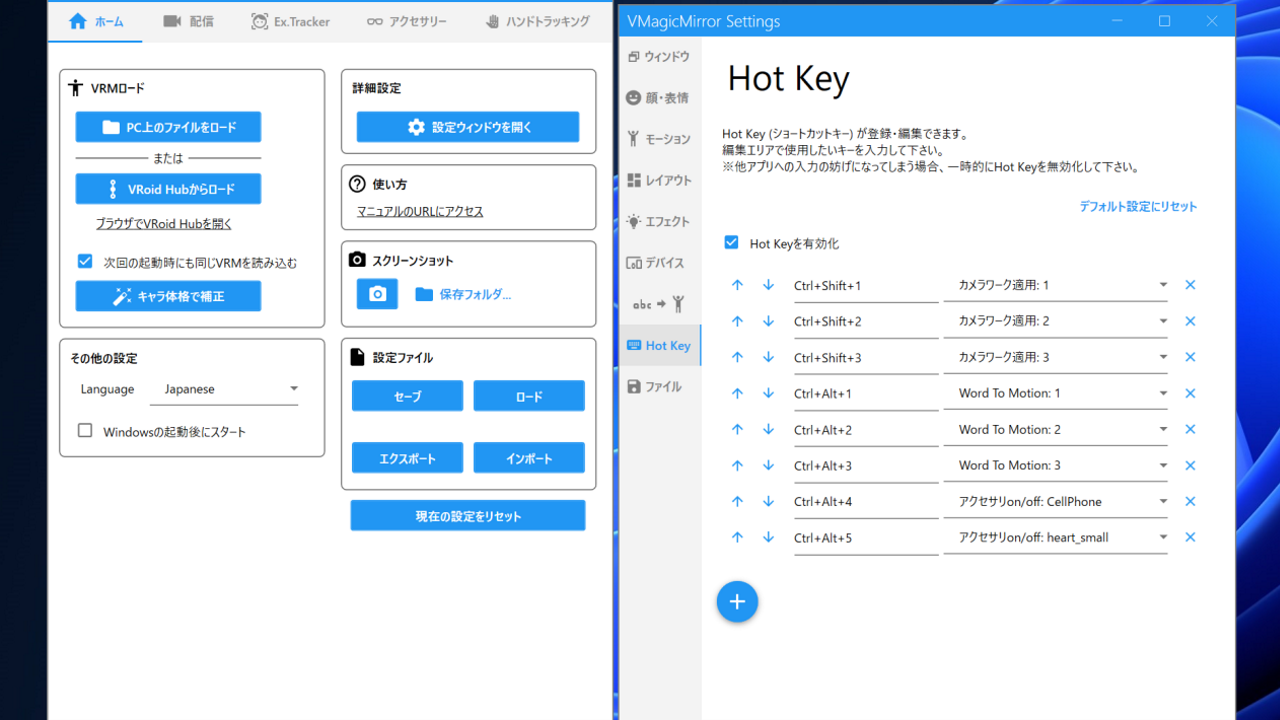
Task: Move Ctrl+Alt+3 hotkey up
Action: (737, 465)
